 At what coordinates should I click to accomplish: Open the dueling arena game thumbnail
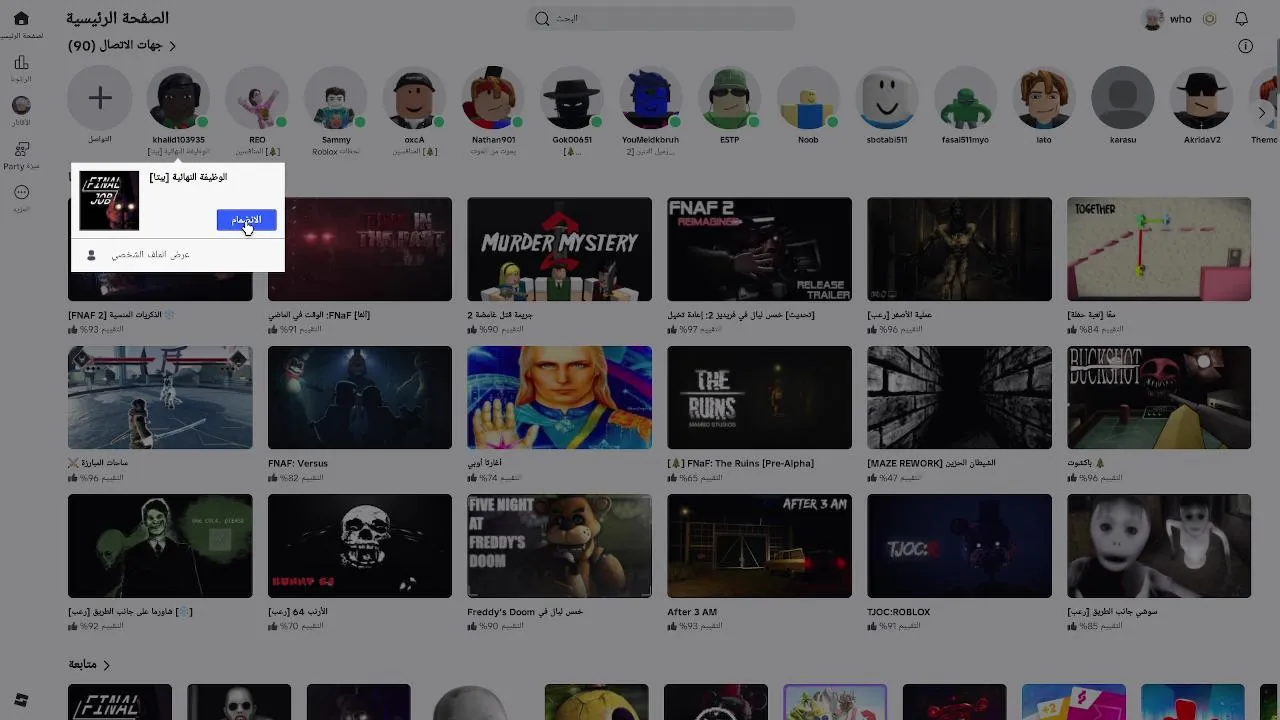point(160,398)
